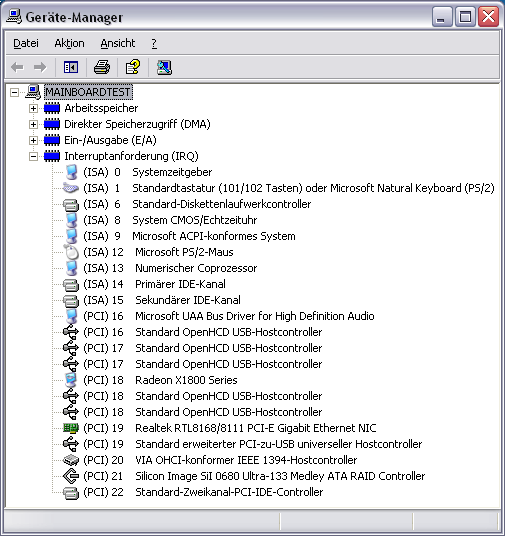Select Silicon Image SiI 0680 RAID Controller
Screen dimensions: 505x536
click(x=280, y=476)
